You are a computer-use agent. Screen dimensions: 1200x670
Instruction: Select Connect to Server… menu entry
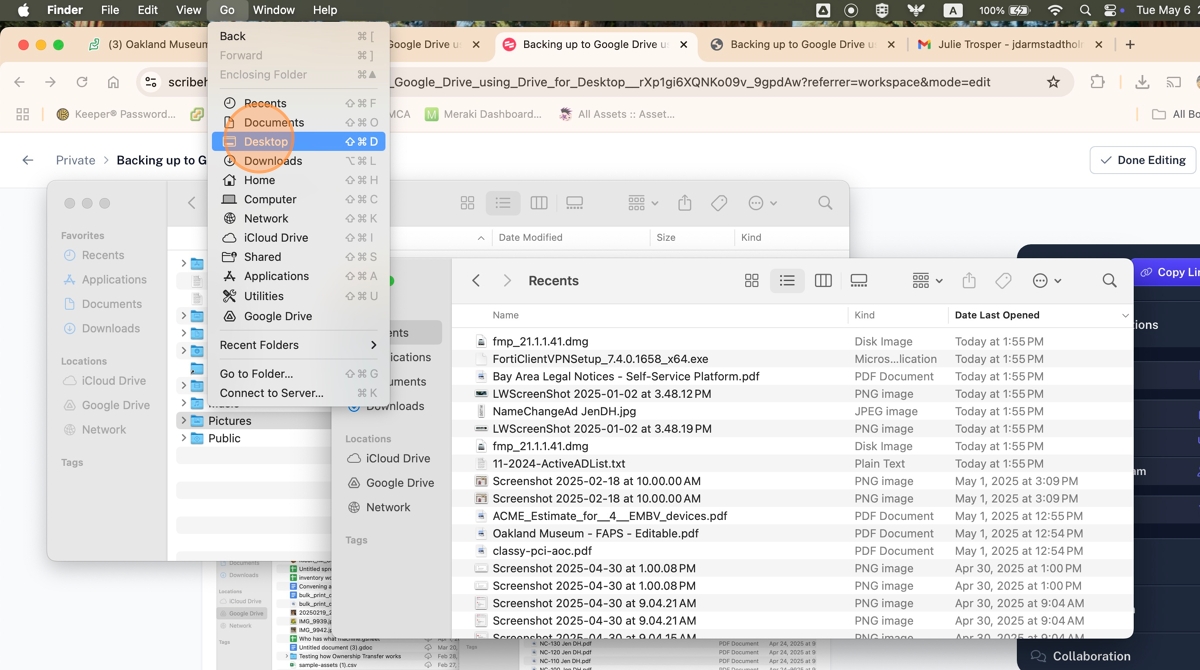tap(298, 393)
